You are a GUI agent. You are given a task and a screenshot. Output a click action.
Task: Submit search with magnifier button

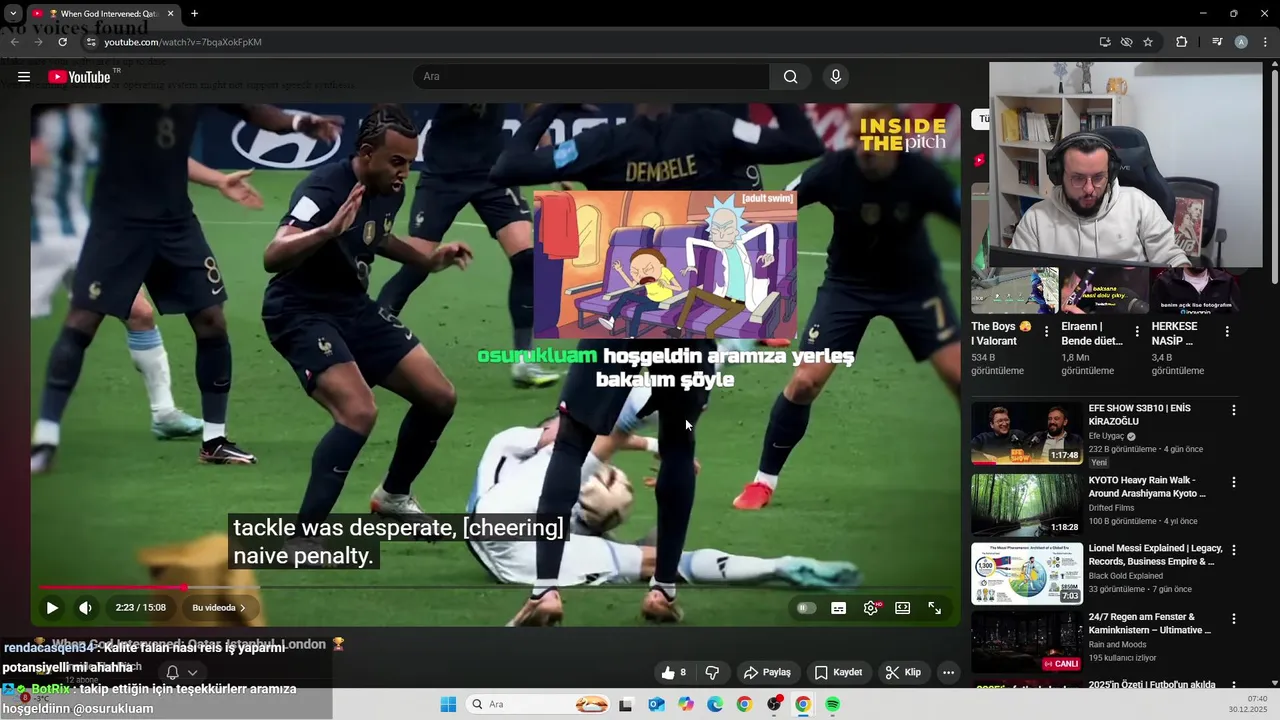point(791,77)
